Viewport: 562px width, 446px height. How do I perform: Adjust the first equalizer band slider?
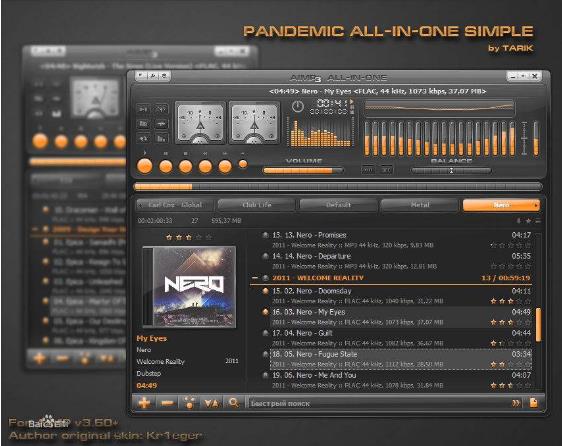pyautogui.click(x=367, y=139)
